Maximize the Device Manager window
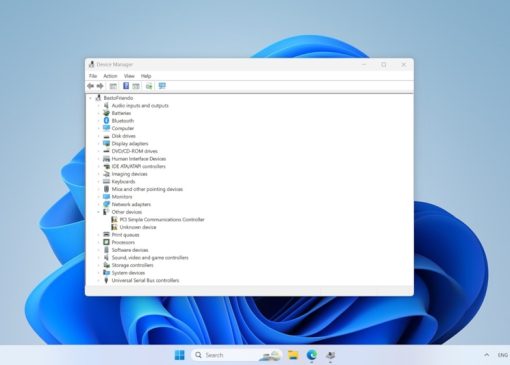Viewport: 510px width, 365px height. [384, 65]
